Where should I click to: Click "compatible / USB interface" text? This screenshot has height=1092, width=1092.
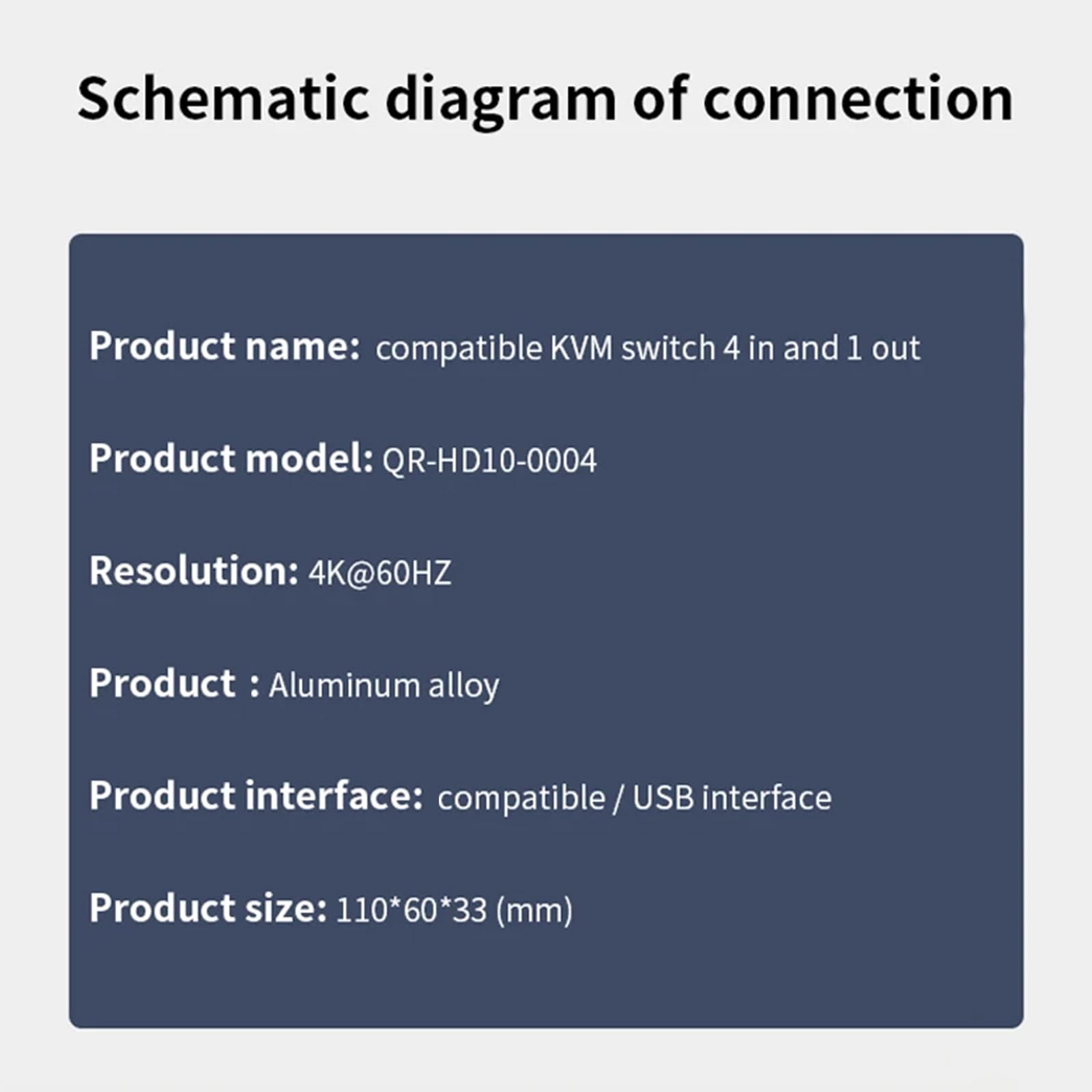pos(635,799)
